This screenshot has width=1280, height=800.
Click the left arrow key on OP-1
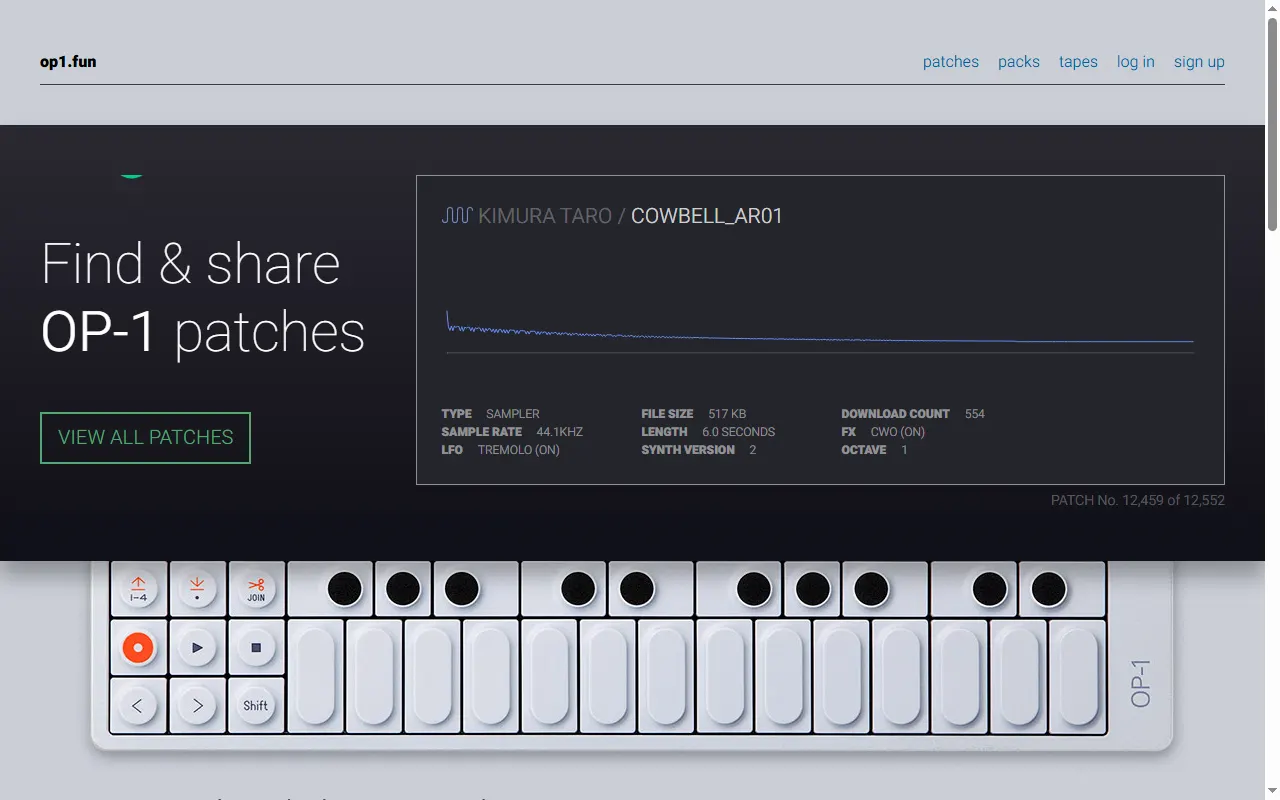tap(138, 706)
